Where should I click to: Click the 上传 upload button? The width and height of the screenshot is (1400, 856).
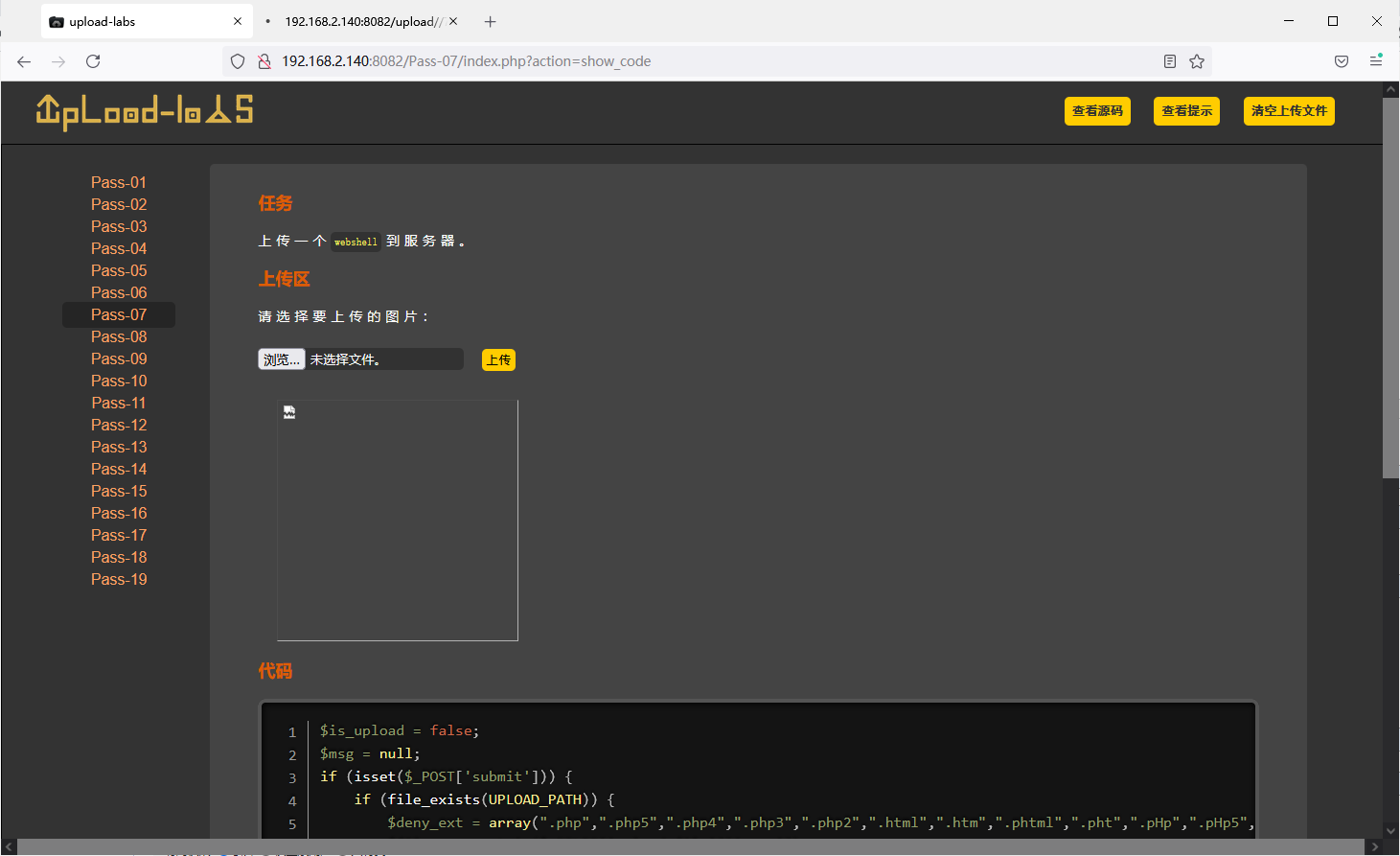498,359
